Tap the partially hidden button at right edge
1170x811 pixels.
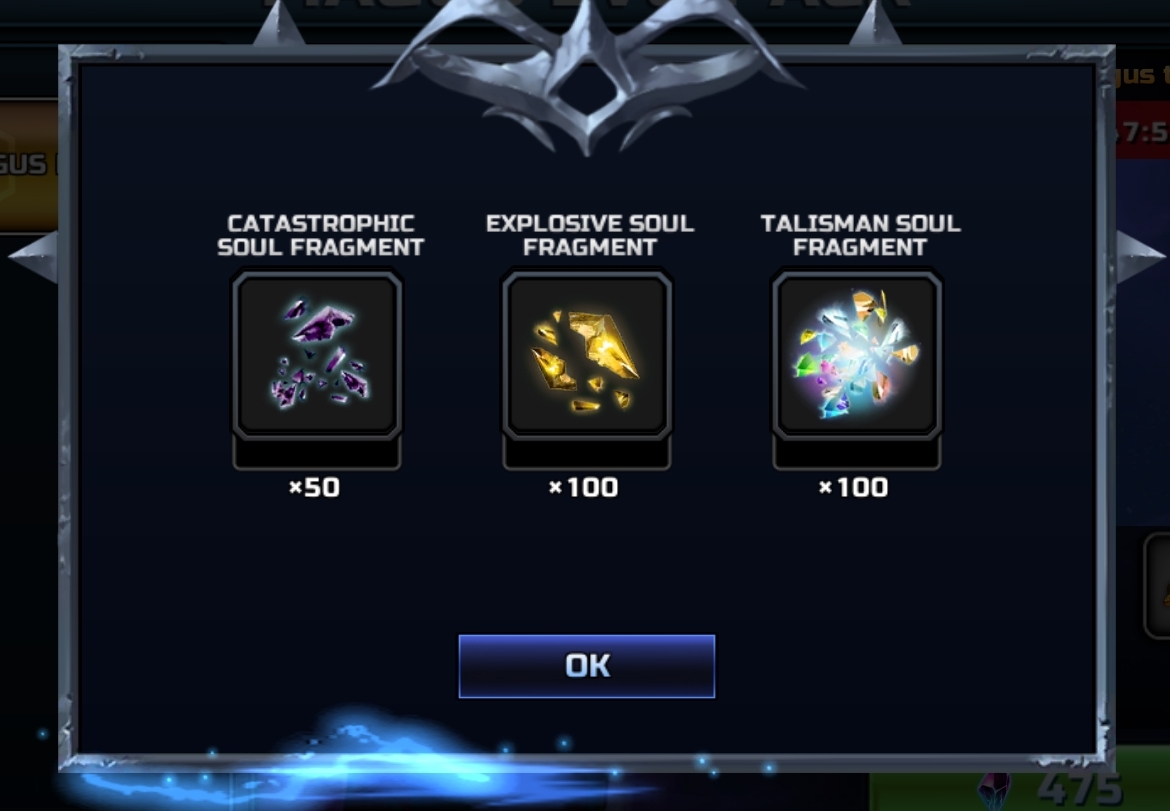pyautogui.click(x=1157, y=586)
